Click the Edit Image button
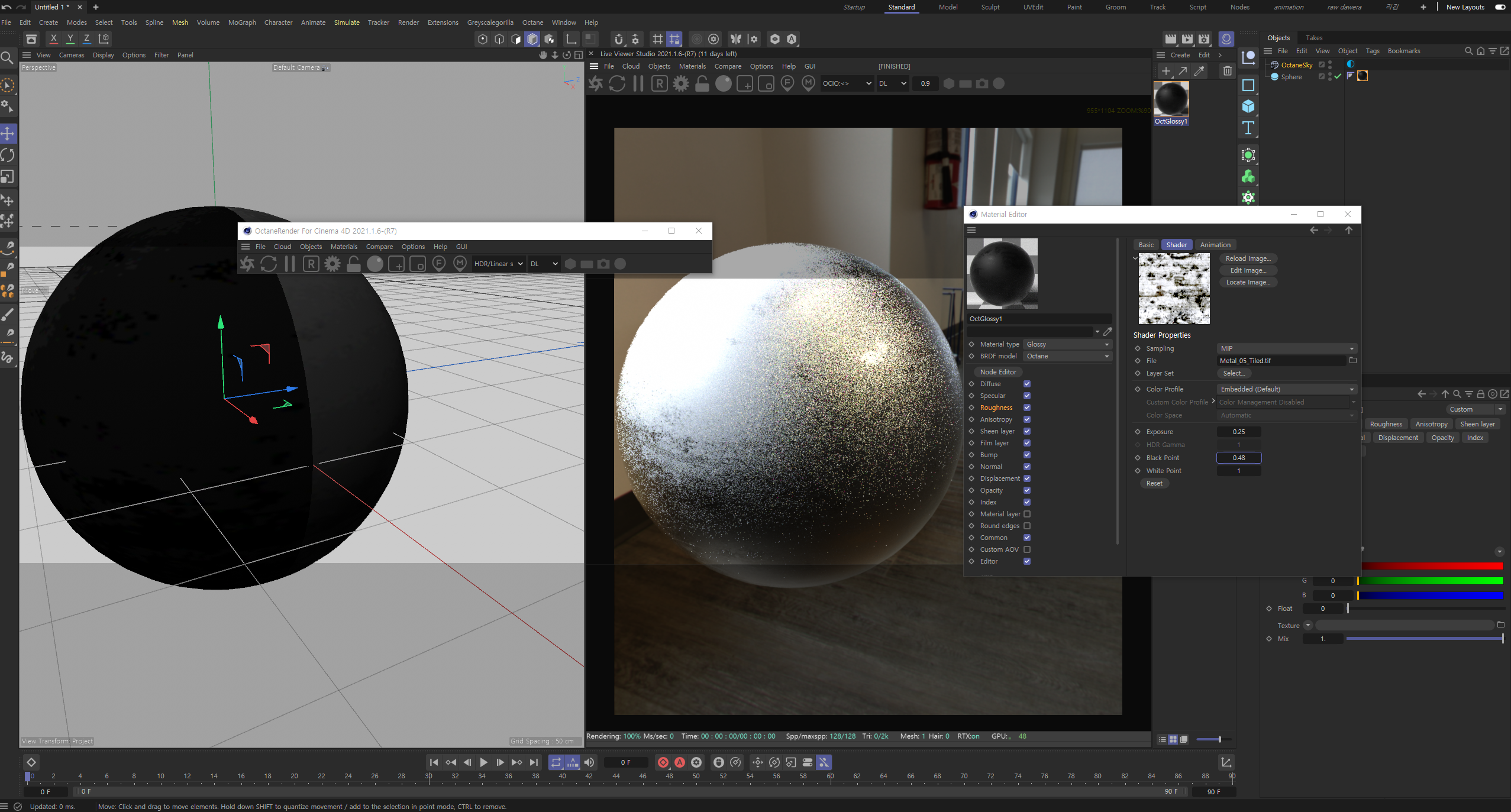This screenshot has width=1511, height=812. 1248,270
